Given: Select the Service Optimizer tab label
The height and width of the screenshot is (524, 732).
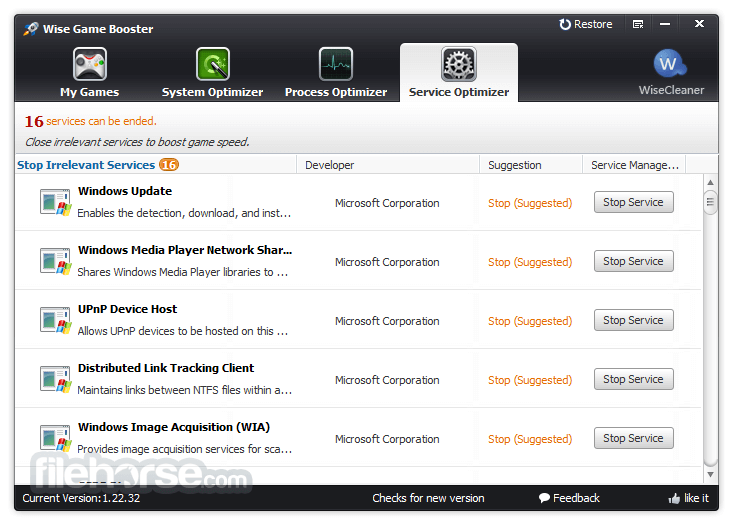Looking at the screenshot, I should pyautogui.click(x=459, y=92).
